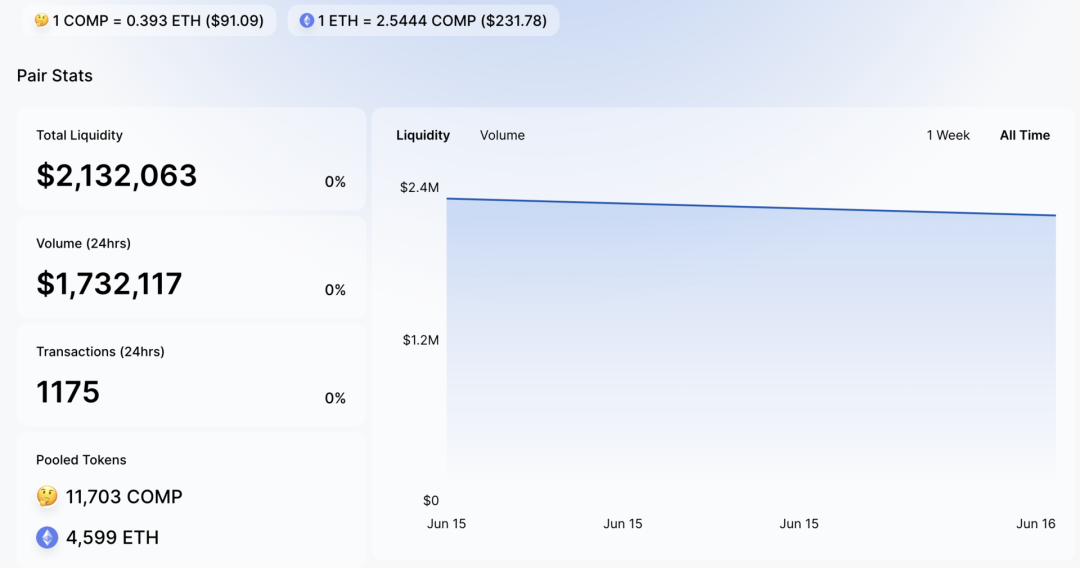Click the COMP thinking-face icon in the price pill
The height and width of the screenshot is (568, 1080).
[x=42, y=21]
